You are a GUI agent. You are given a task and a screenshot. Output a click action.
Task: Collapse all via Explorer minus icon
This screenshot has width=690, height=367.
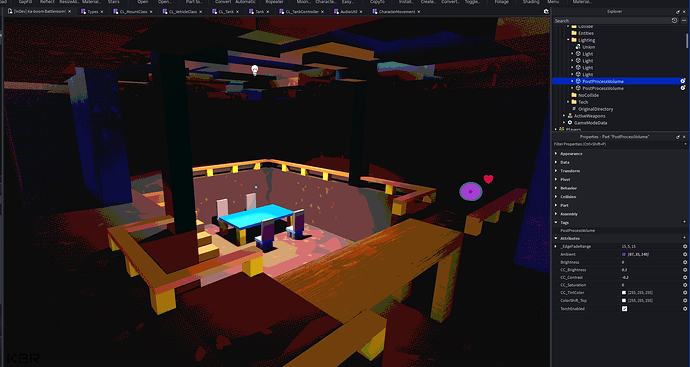(x=684, y=20)
